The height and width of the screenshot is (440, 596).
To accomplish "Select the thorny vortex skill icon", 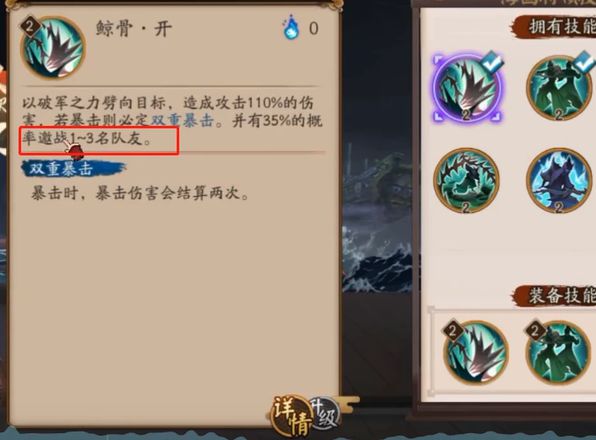I will (x=466, y=180).
